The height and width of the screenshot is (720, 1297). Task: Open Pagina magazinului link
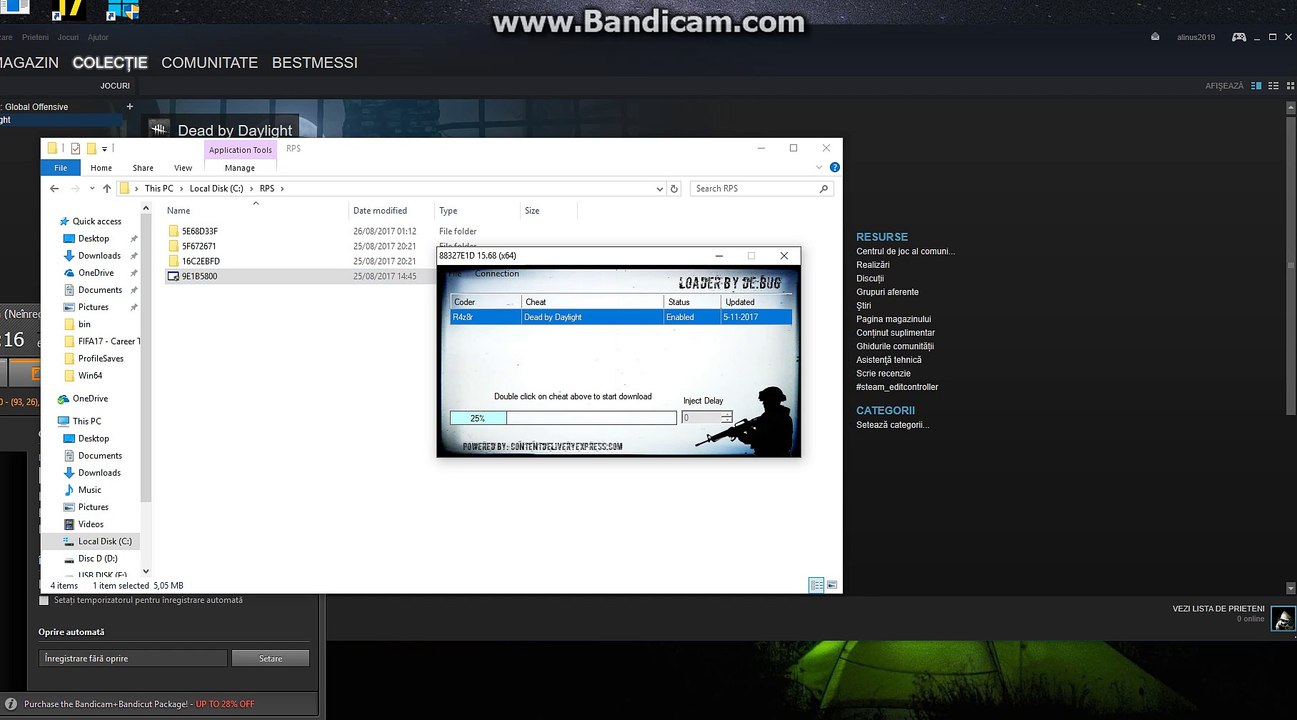coord(894,319)
